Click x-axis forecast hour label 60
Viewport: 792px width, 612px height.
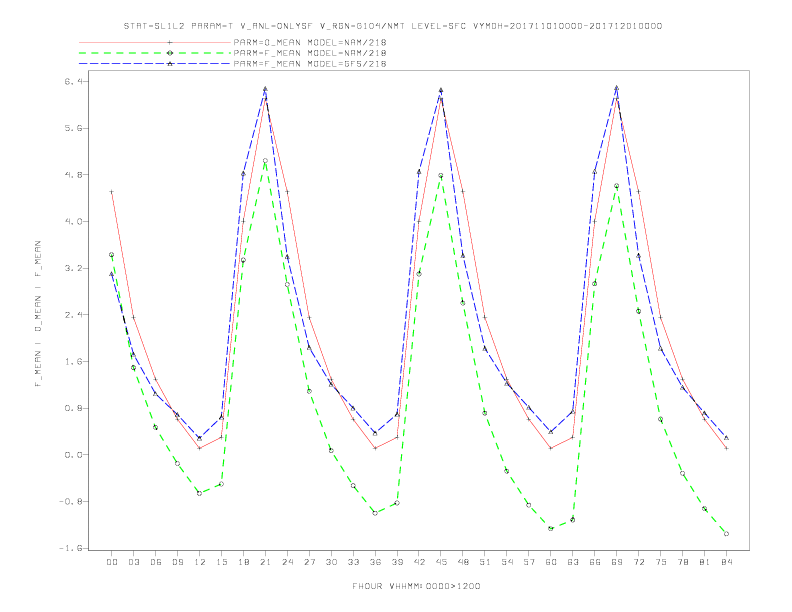551,562
